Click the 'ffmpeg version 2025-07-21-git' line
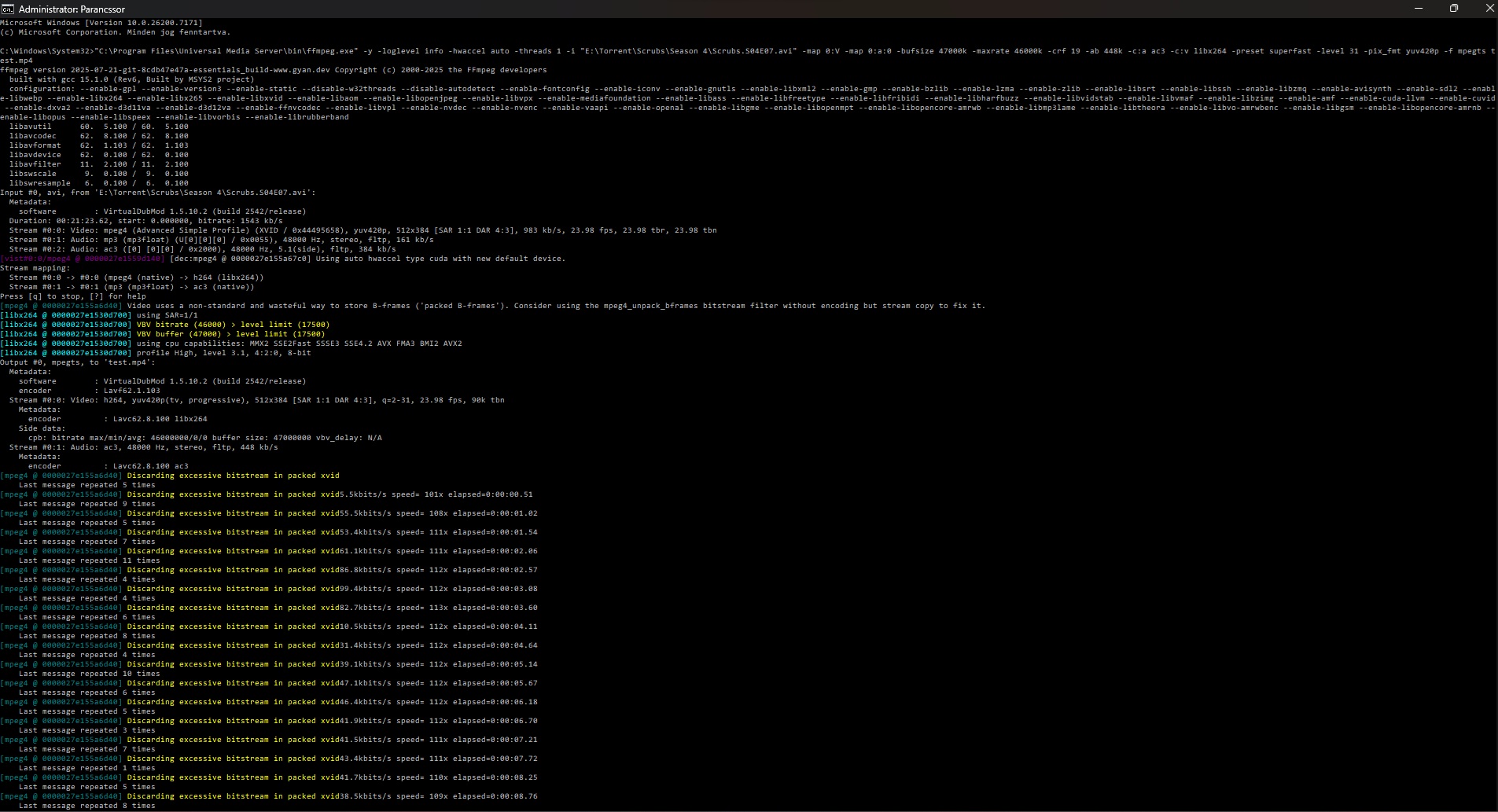The width and height of the screenshot is (1498, 812). coord(274,70)
